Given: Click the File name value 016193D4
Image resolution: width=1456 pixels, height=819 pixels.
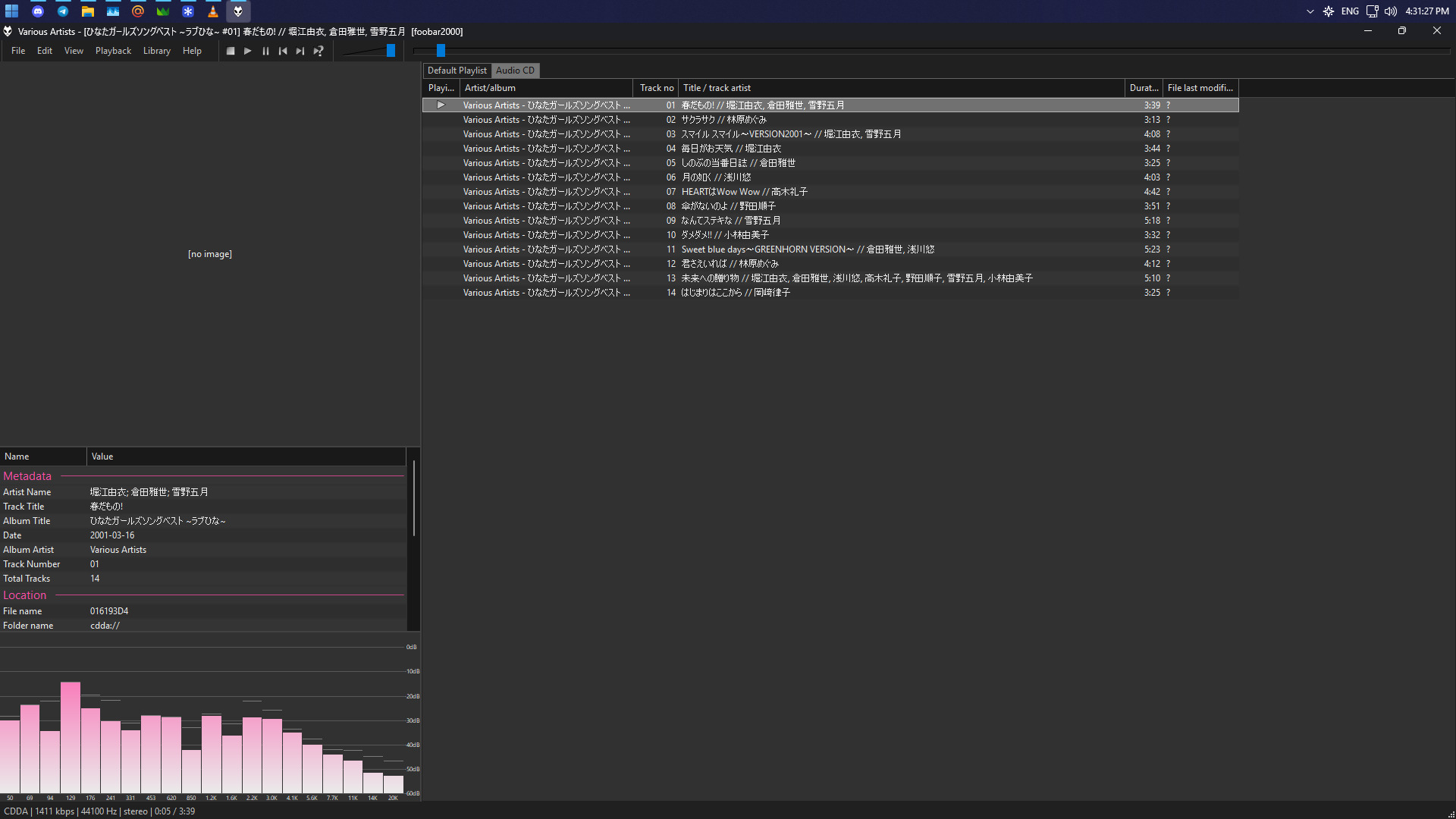Looking at the screenshot, I should 109,611.
